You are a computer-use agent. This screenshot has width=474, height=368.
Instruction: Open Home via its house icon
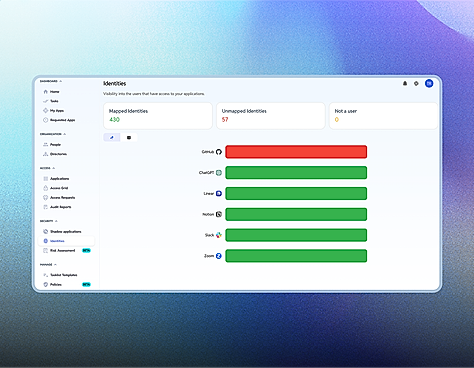click(x=46, y=92)
